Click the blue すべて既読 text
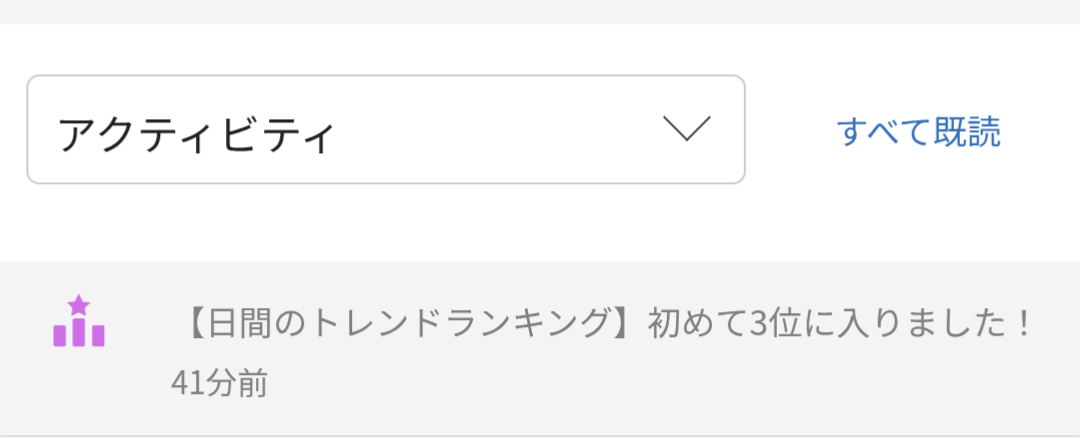1080x448 pixels. point(918,132)
